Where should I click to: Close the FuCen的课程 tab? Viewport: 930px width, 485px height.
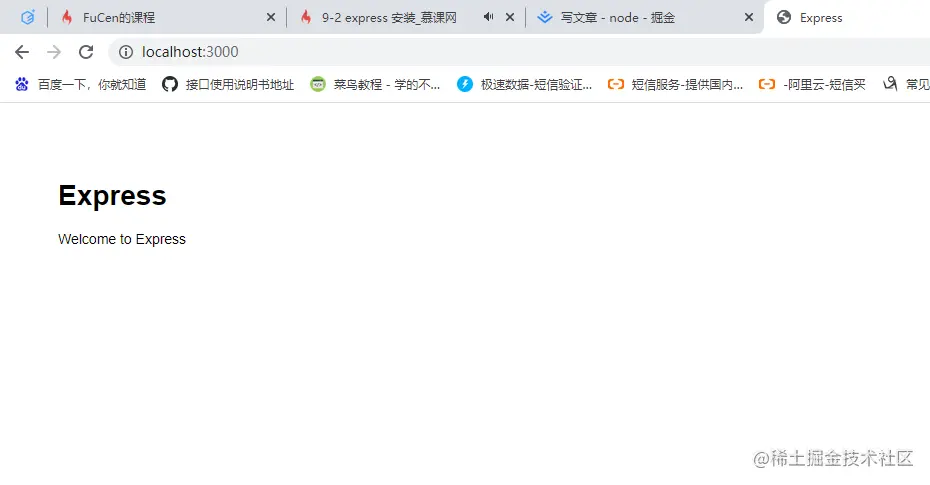click(271, 17)
